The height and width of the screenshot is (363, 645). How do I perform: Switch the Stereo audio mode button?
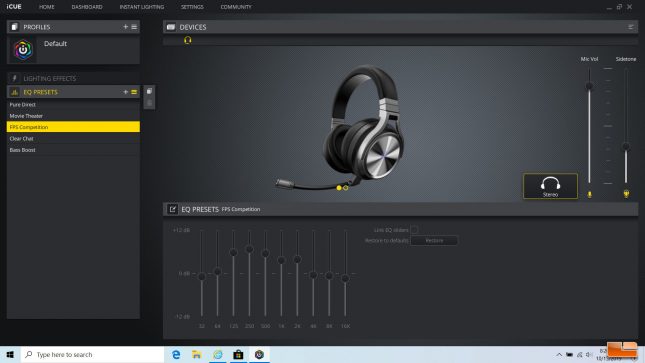point(550,186)
